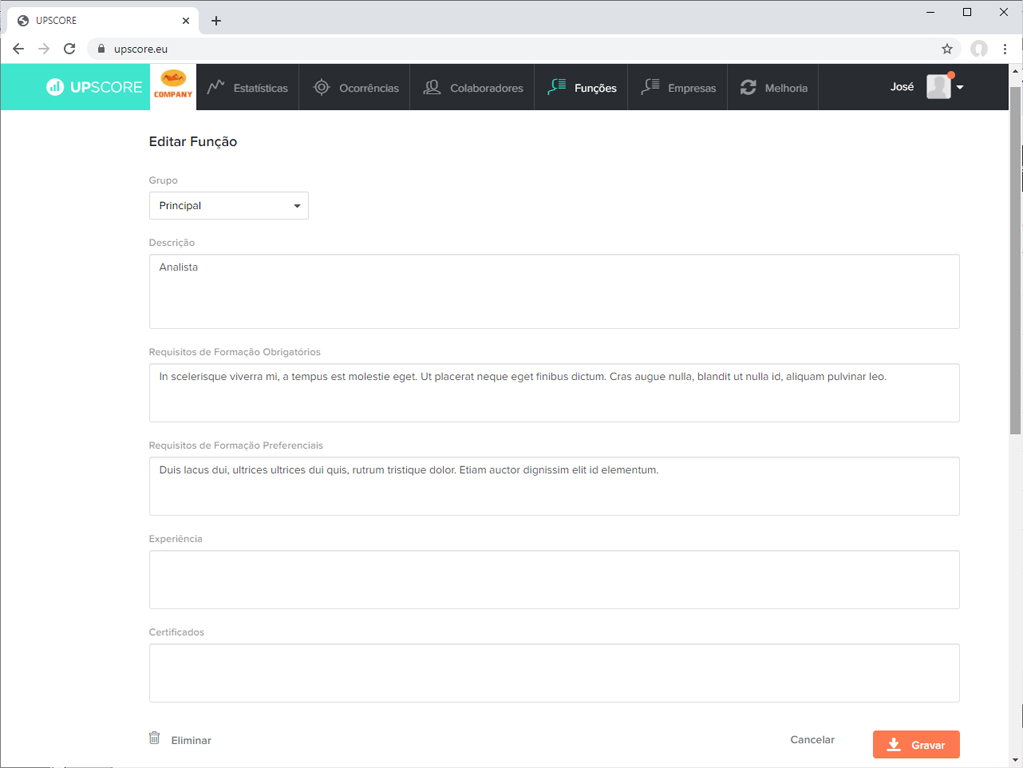Screen dimensions: 1023x768
Task: Reload the current page
Action: point(69,49)
